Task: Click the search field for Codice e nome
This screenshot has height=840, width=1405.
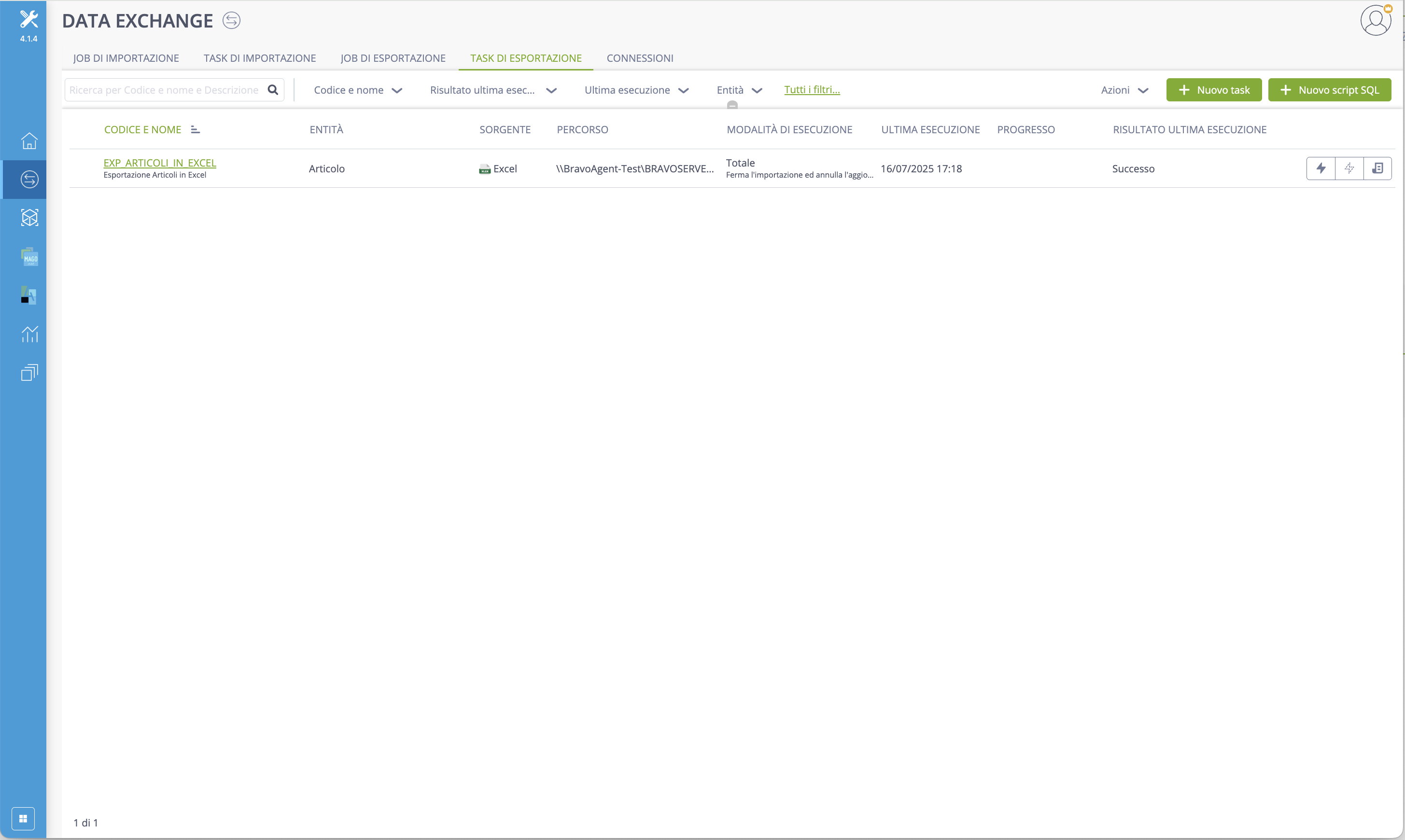Action: tap(164, 90)
